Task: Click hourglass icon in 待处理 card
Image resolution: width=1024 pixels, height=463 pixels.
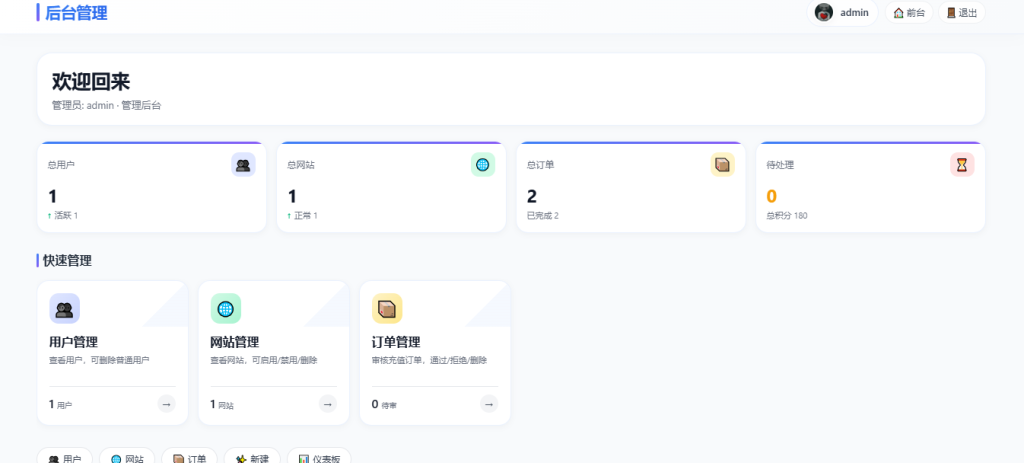Action: coord(962,165)
